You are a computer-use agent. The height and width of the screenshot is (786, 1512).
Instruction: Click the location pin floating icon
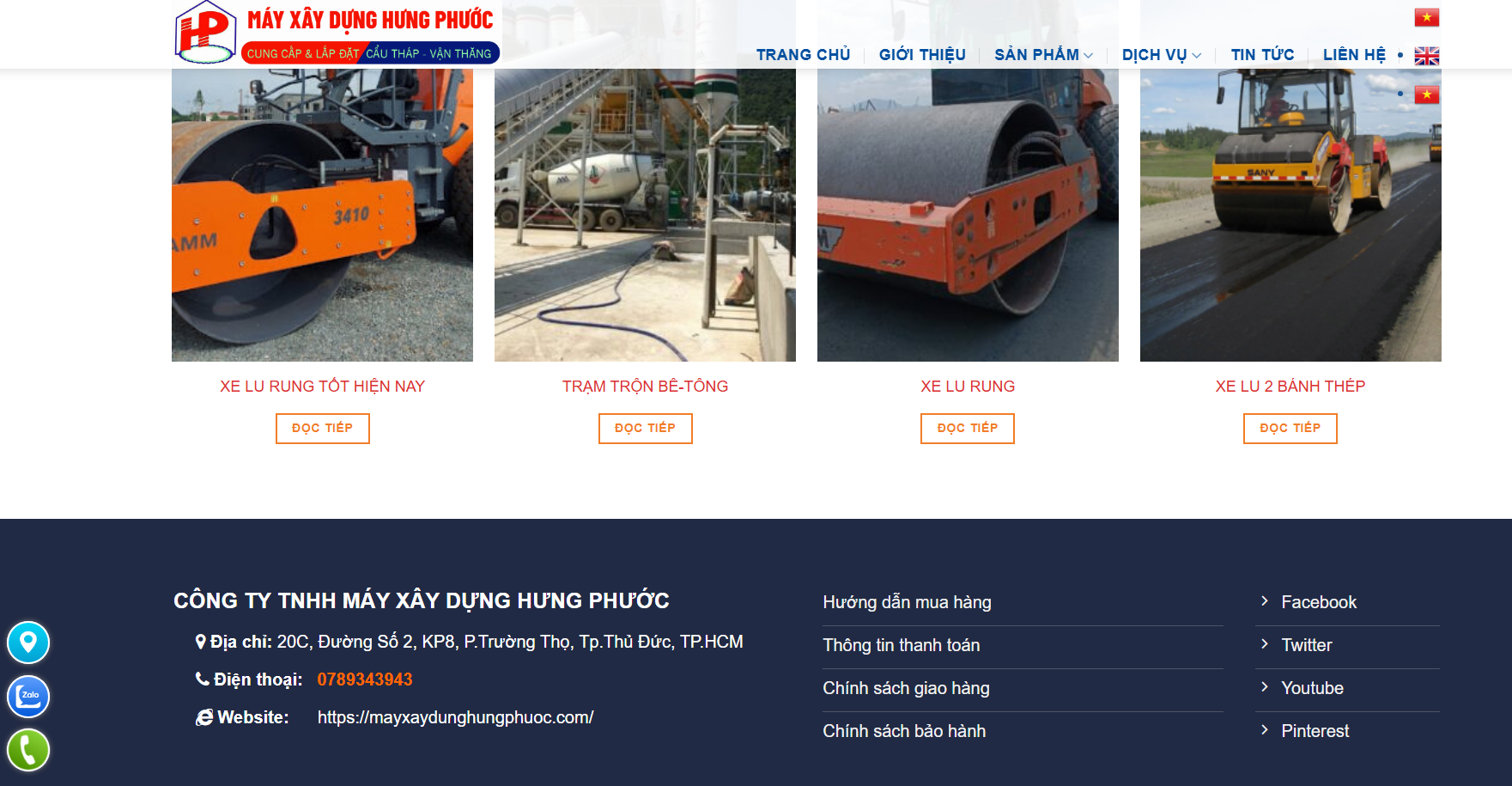click(x=28, y=643)
